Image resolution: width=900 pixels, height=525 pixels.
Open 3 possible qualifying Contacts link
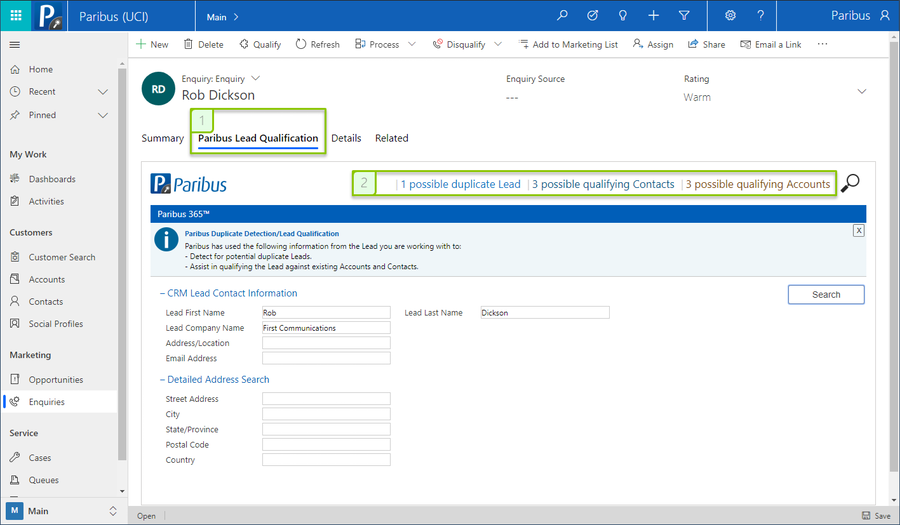tap(603, 184)
